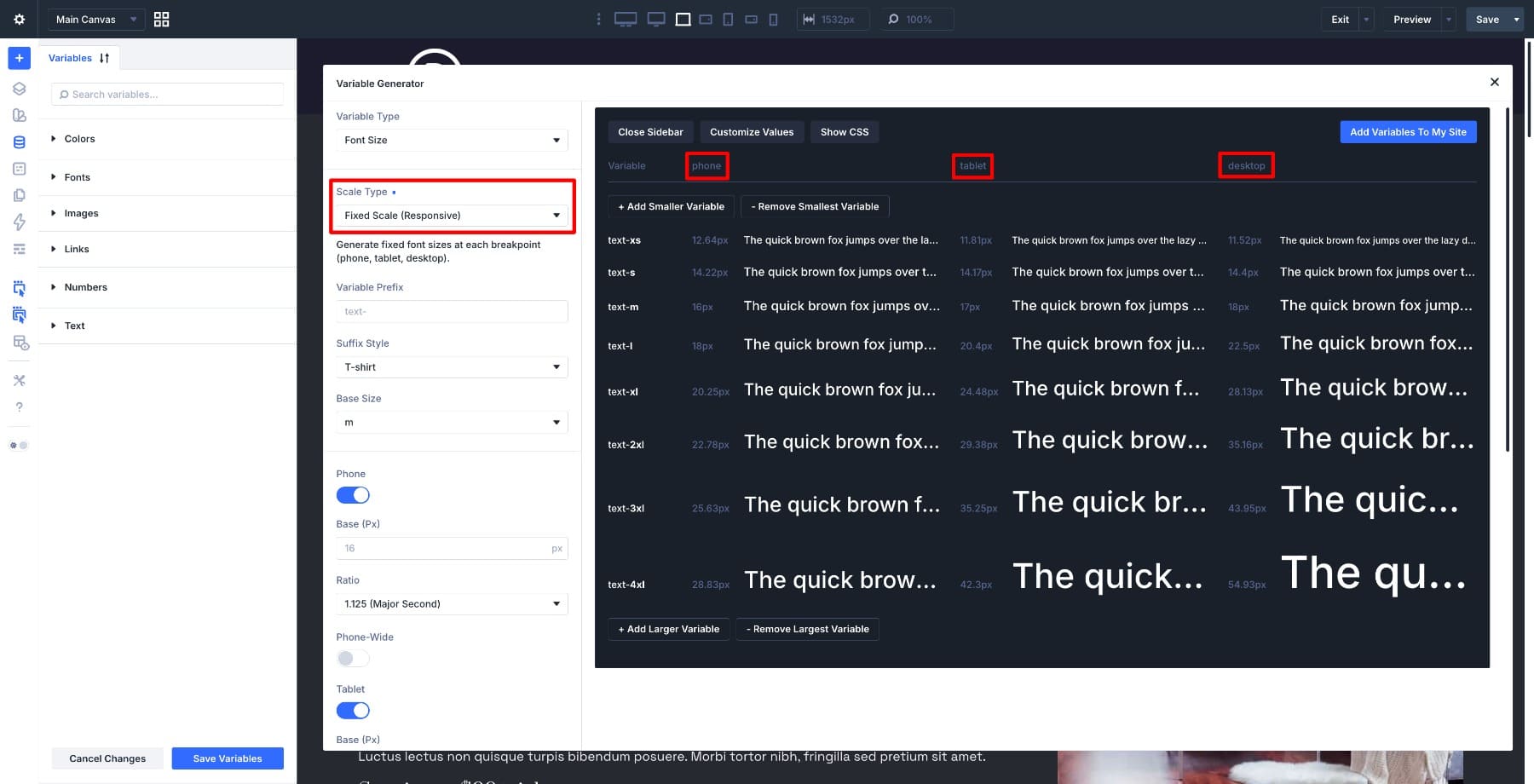Open the Variable Type Font Size dropdown
This screenshot has width=1534, height=784.
(452, 140)
